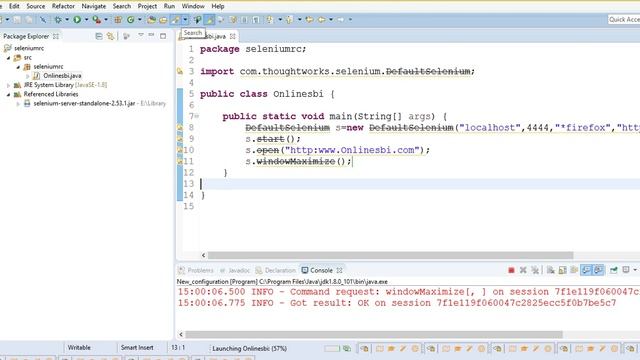The image size is (640, 360).
Task: Click the Debug bug icon in toolbar
Action: 58,19
